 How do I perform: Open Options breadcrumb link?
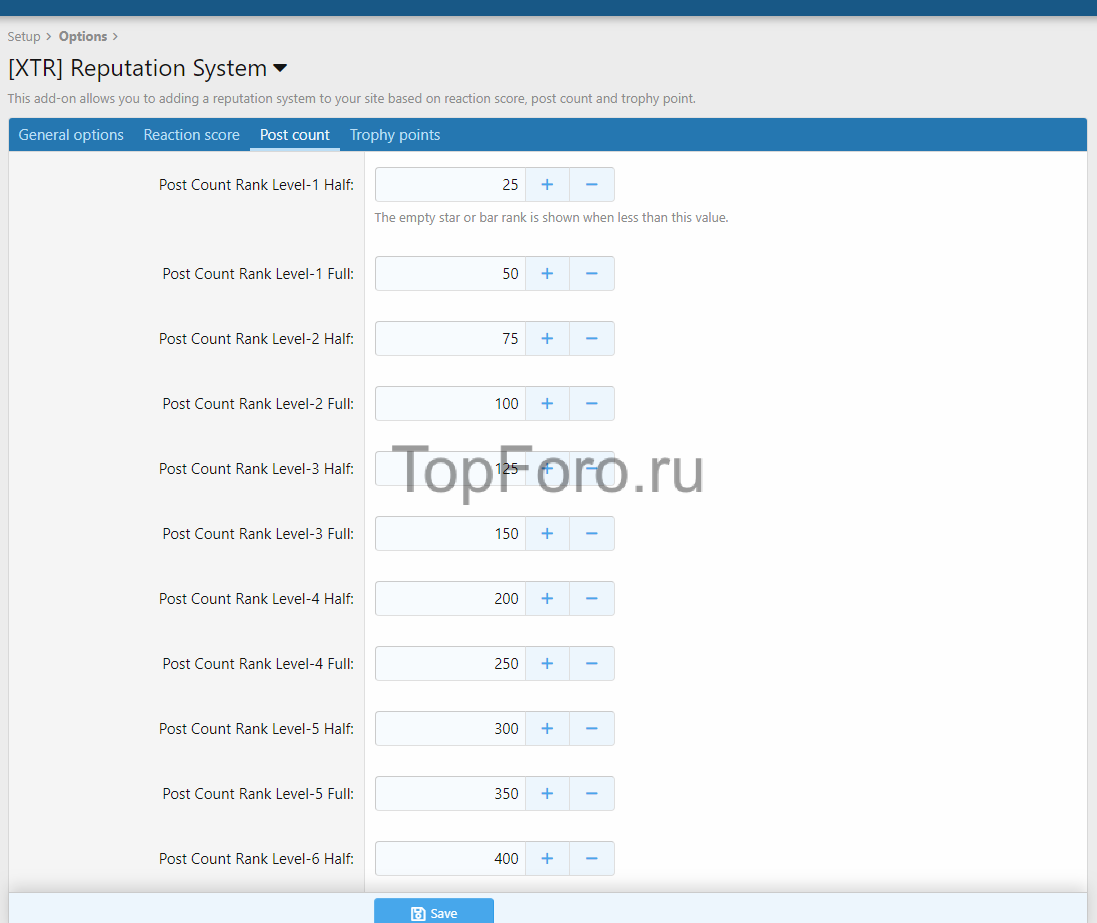pos(83,37)
